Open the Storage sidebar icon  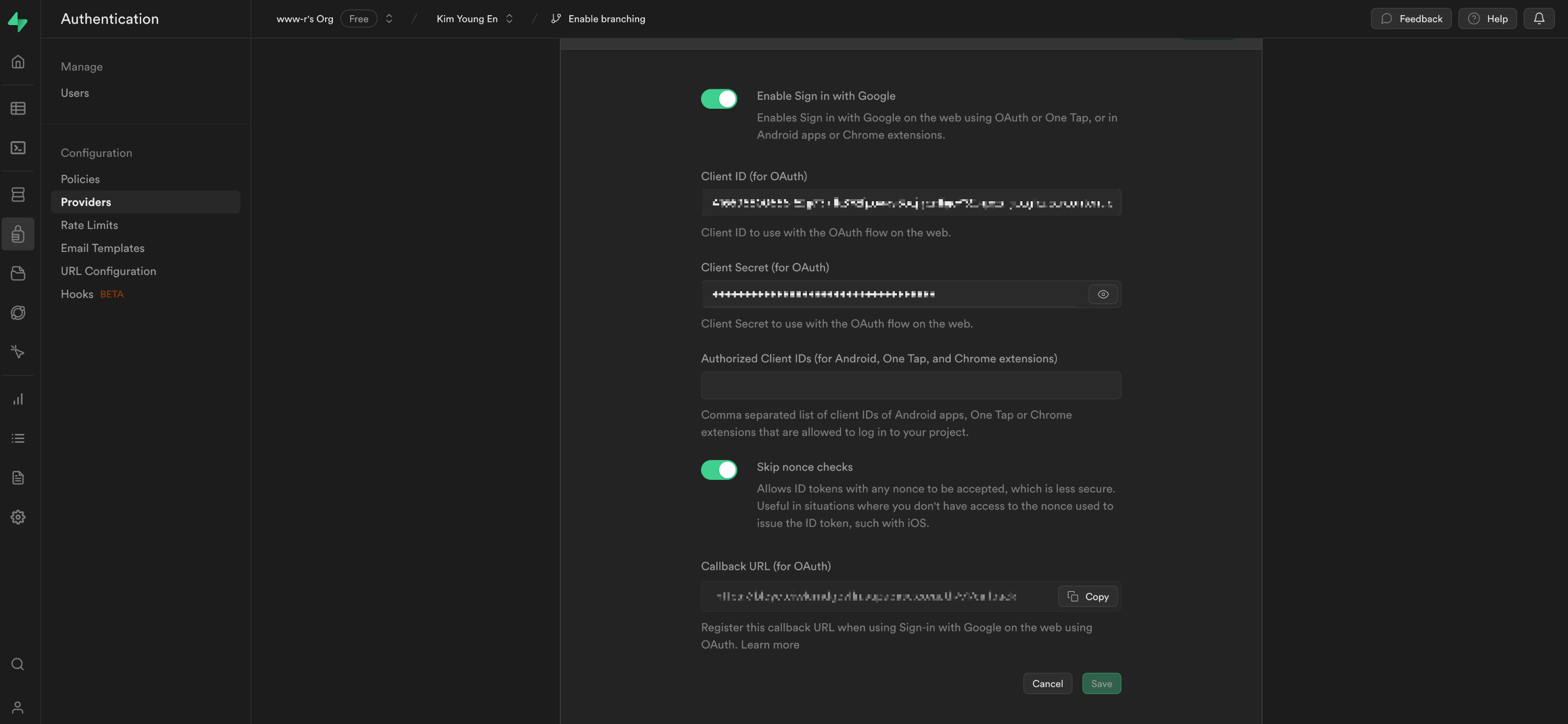coord(18,273)
